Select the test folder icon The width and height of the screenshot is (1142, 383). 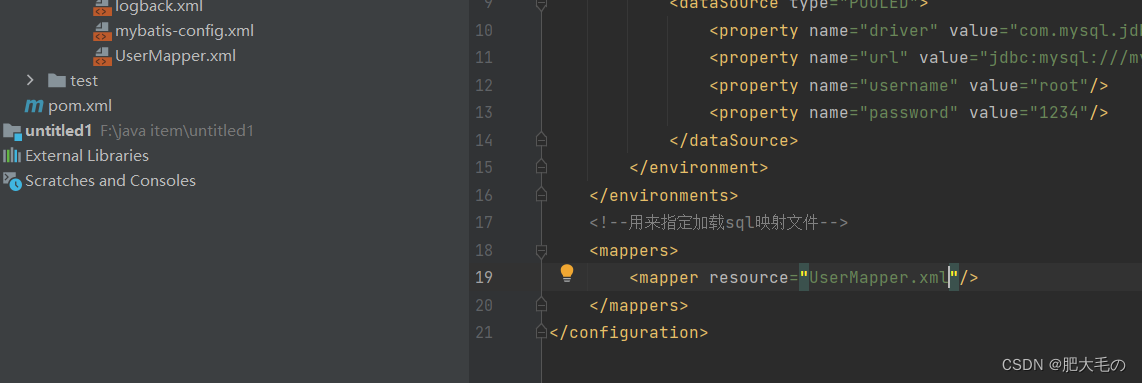(56, 80)
